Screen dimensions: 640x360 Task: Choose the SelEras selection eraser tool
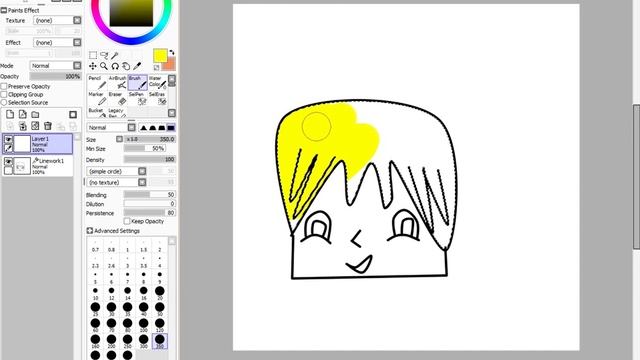(x=158, y=98)
